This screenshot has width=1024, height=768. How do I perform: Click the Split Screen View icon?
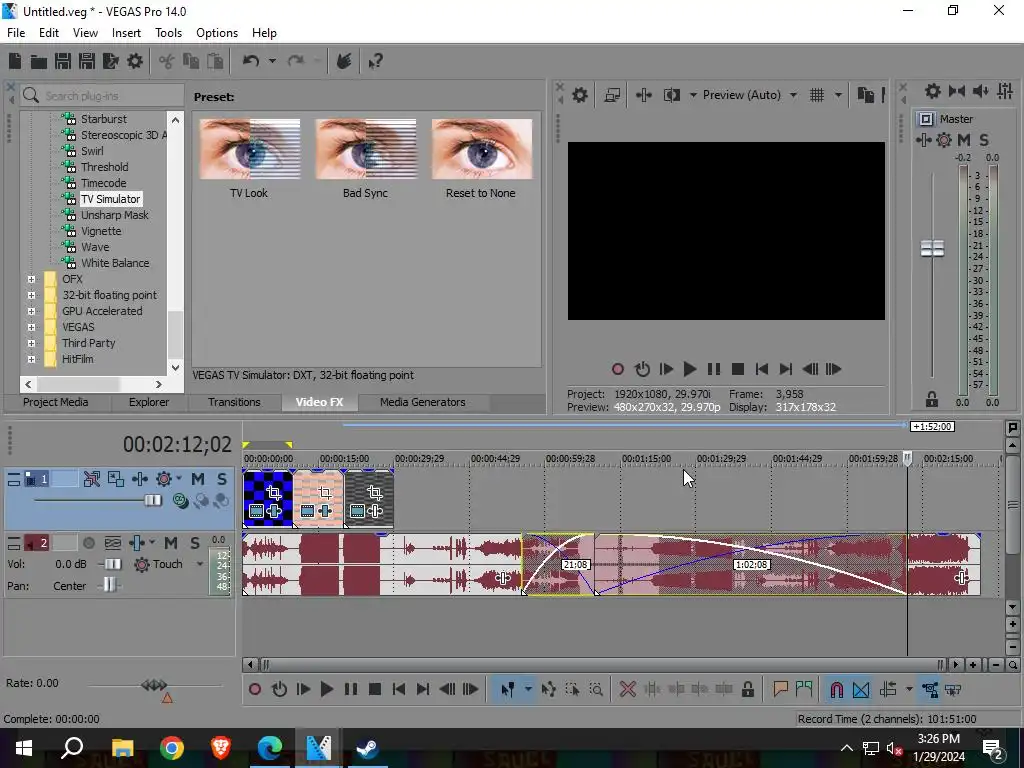pyautogui.click(x=672, y=95)
